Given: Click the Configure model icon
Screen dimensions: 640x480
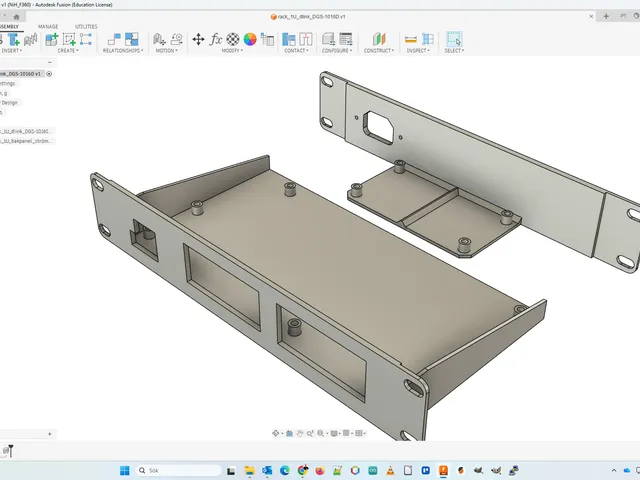Looking at the screenshot, I should pyautogui.click(x=328, y=40).
